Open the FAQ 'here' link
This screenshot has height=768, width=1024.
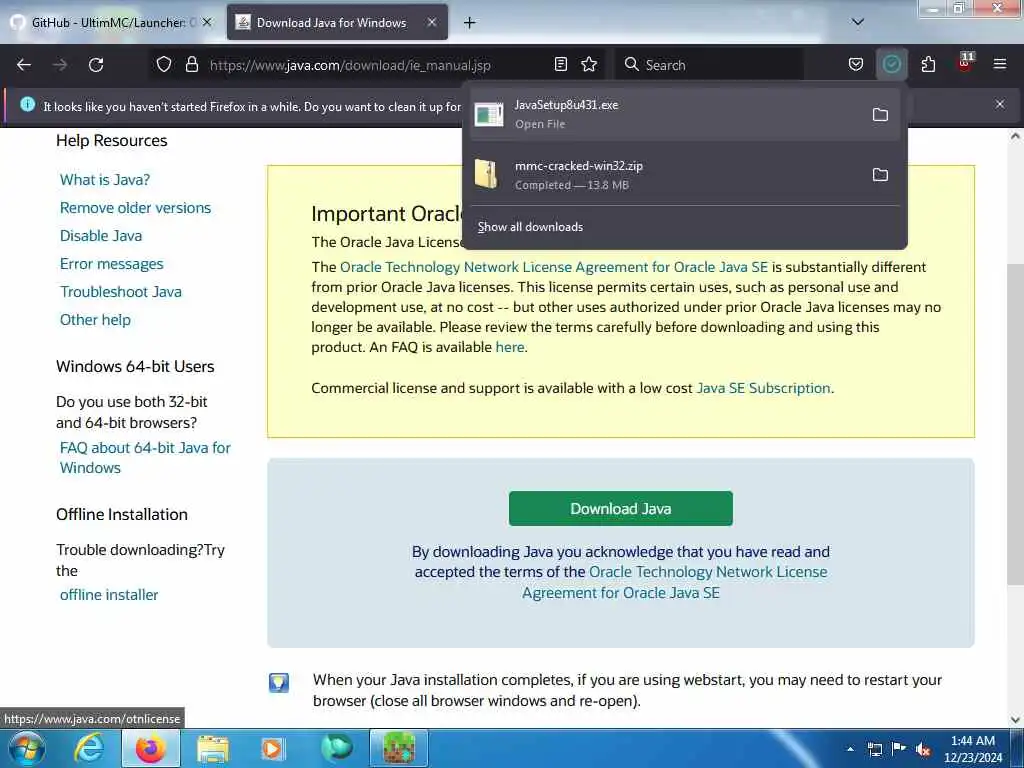point(510,347)
